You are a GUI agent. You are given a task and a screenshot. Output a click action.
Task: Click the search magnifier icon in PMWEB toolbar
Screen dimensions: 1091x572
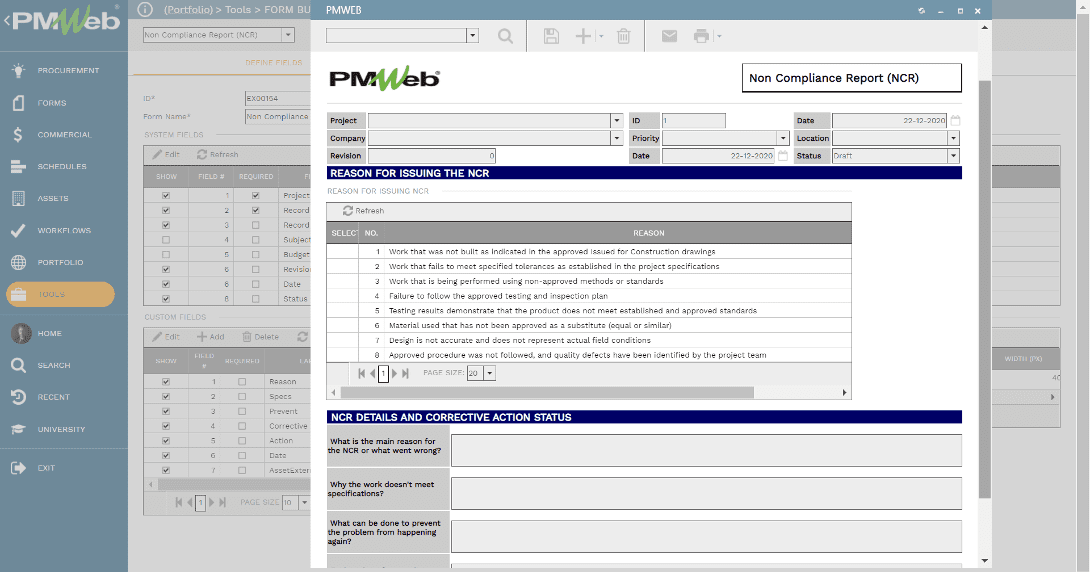(506, 36)
